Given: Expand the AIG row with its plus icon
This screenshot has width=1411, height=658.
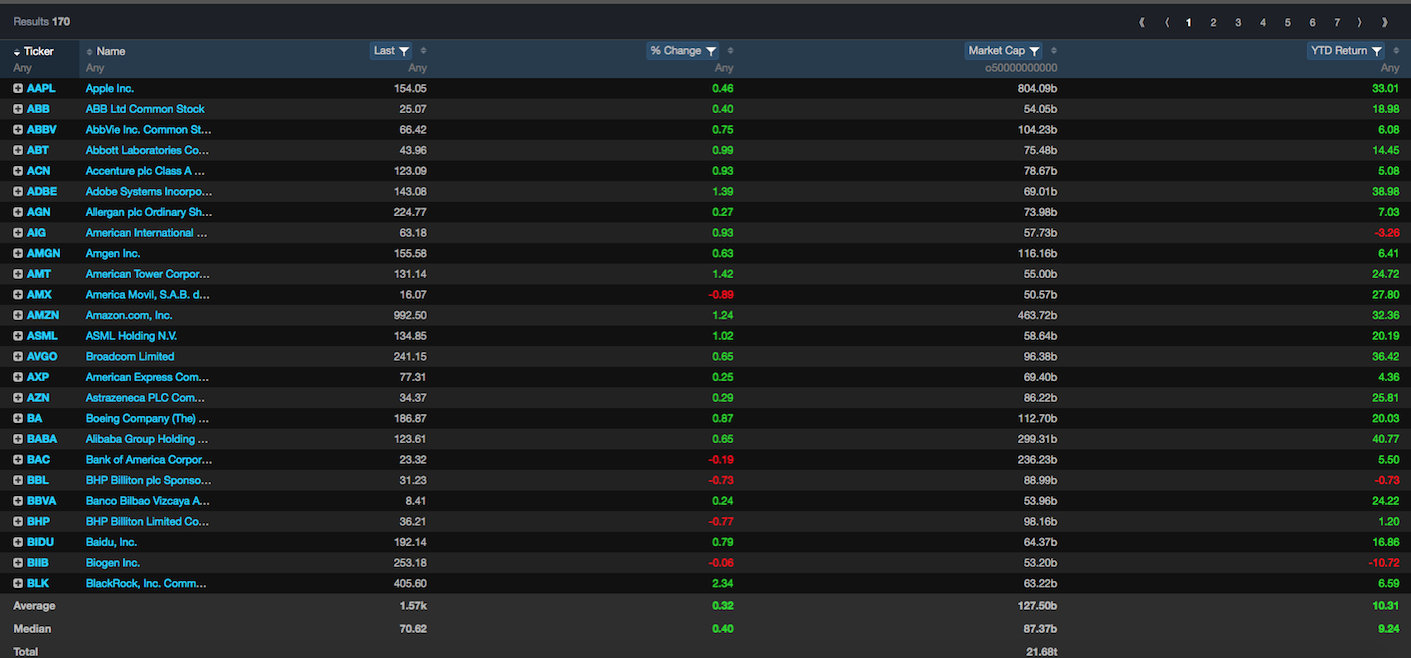Looking at the screenshot, I should click(18, 232).
